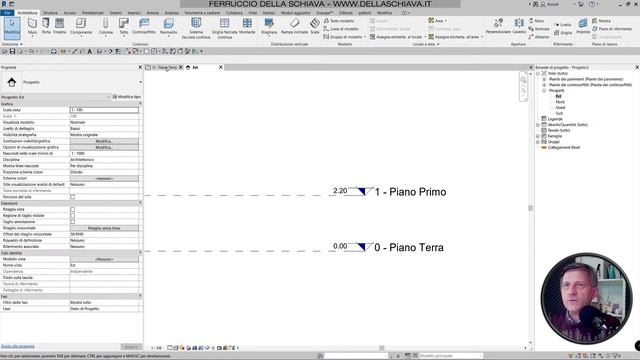The height and width of the screenshot is (360, 640).
Task: Expand the Abachi/Quantità browser node
Action: [x=538, y=124]
